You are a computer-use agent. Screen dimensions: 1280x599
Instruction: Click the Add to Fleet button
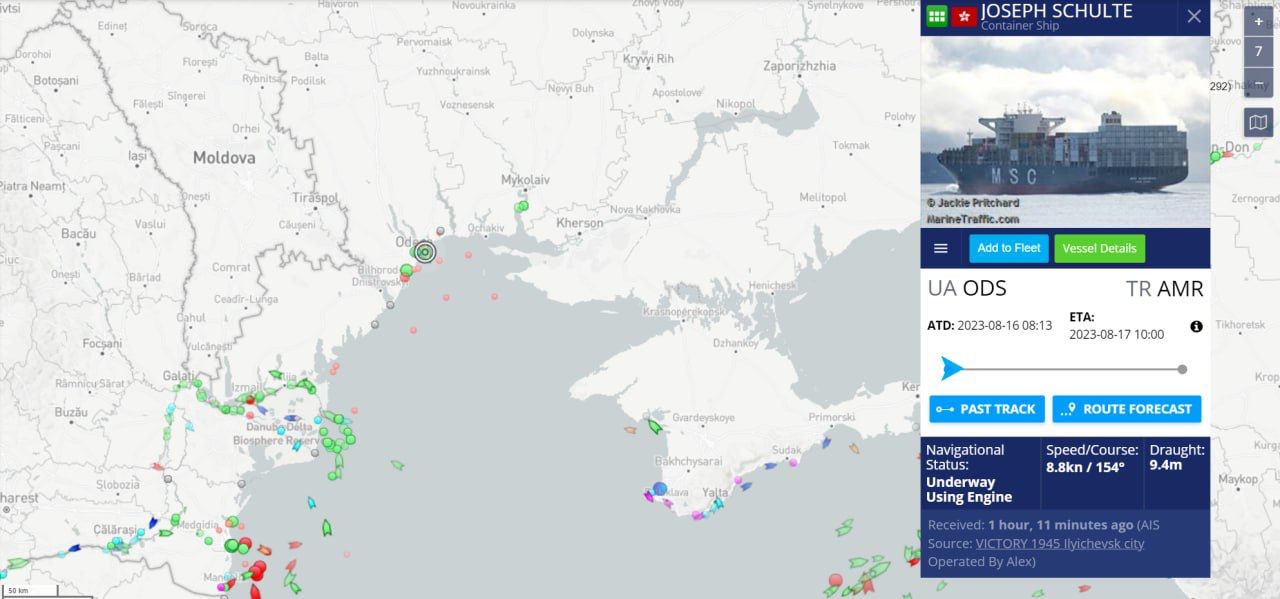tap(1008, 248)
